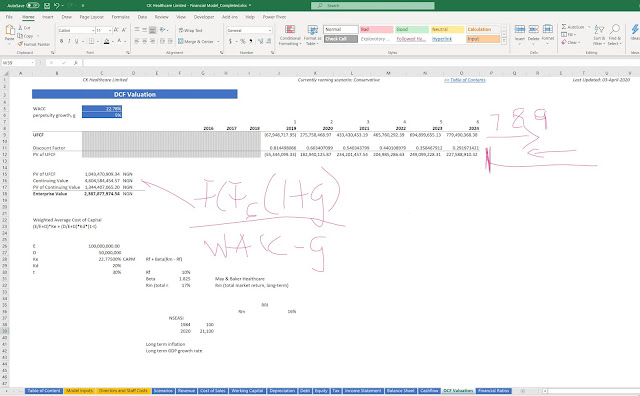The image size is (640, 396).
Task: Apply the Check Cell style
Action: [x=341, y=39]
